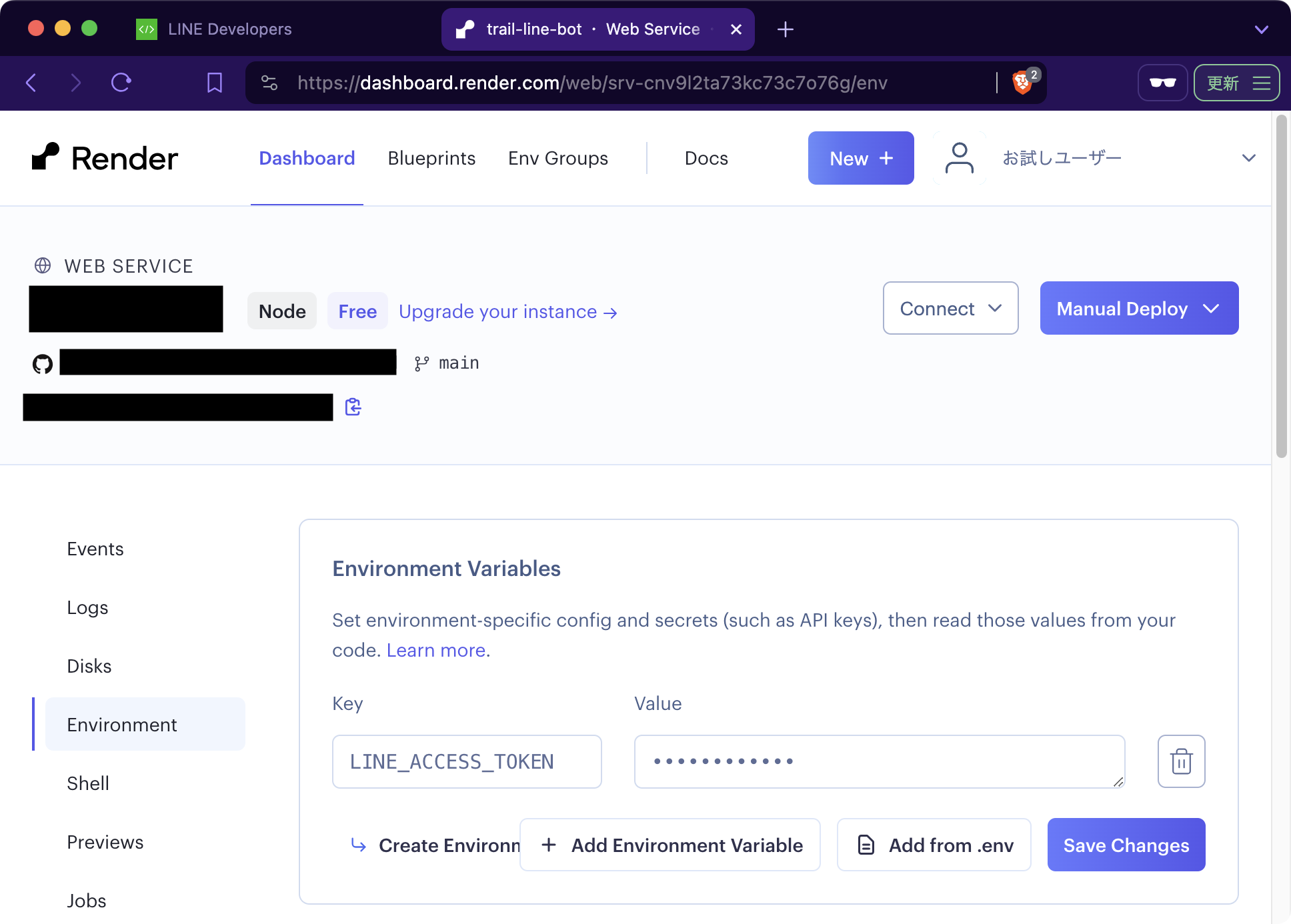The width and height of the screenshot is (1291, 924).
Task: Click Add from .env button
Action: [x=934, y=845]
